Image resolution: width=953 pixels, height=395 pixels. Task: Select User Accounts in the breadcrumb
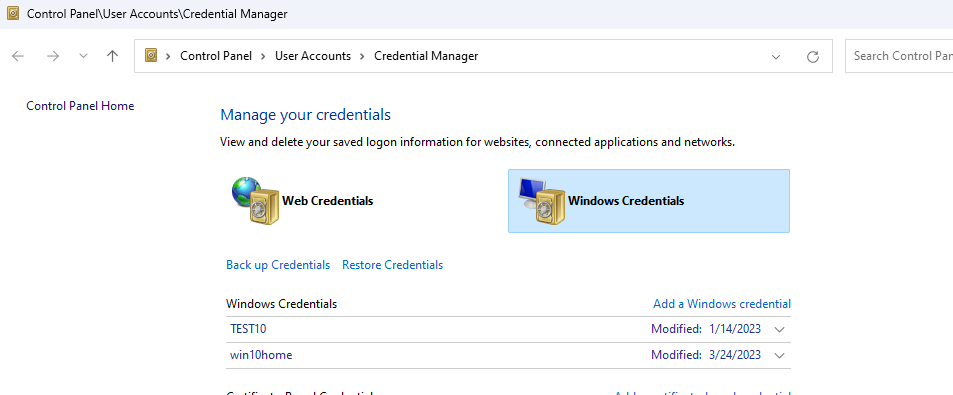point(313,56)
